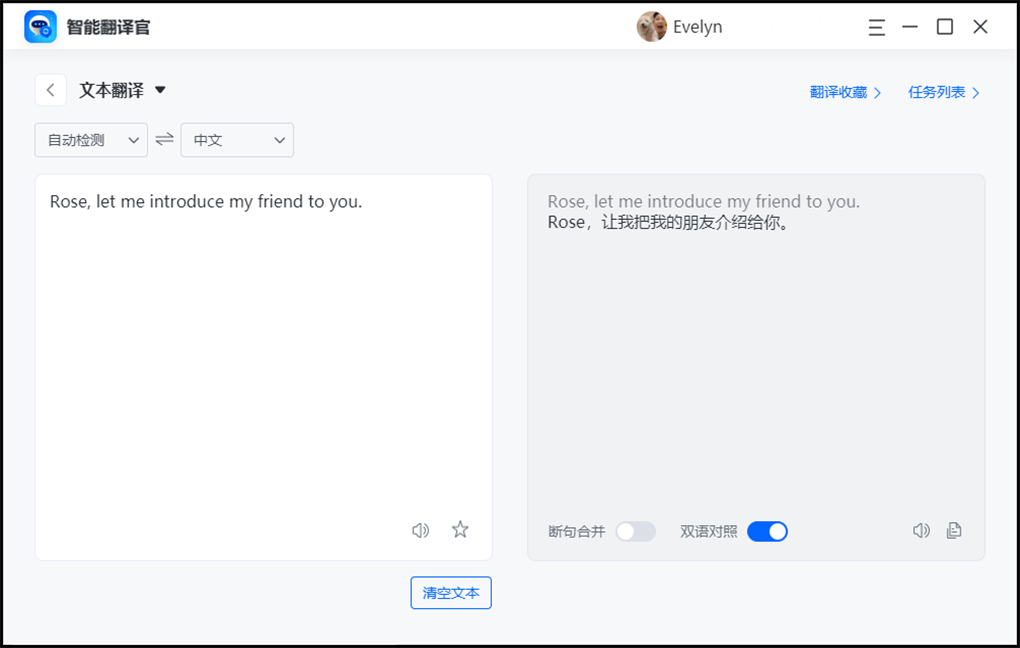Open the 任务列表 link
1020x648 pixels.
tap(943, 92)
